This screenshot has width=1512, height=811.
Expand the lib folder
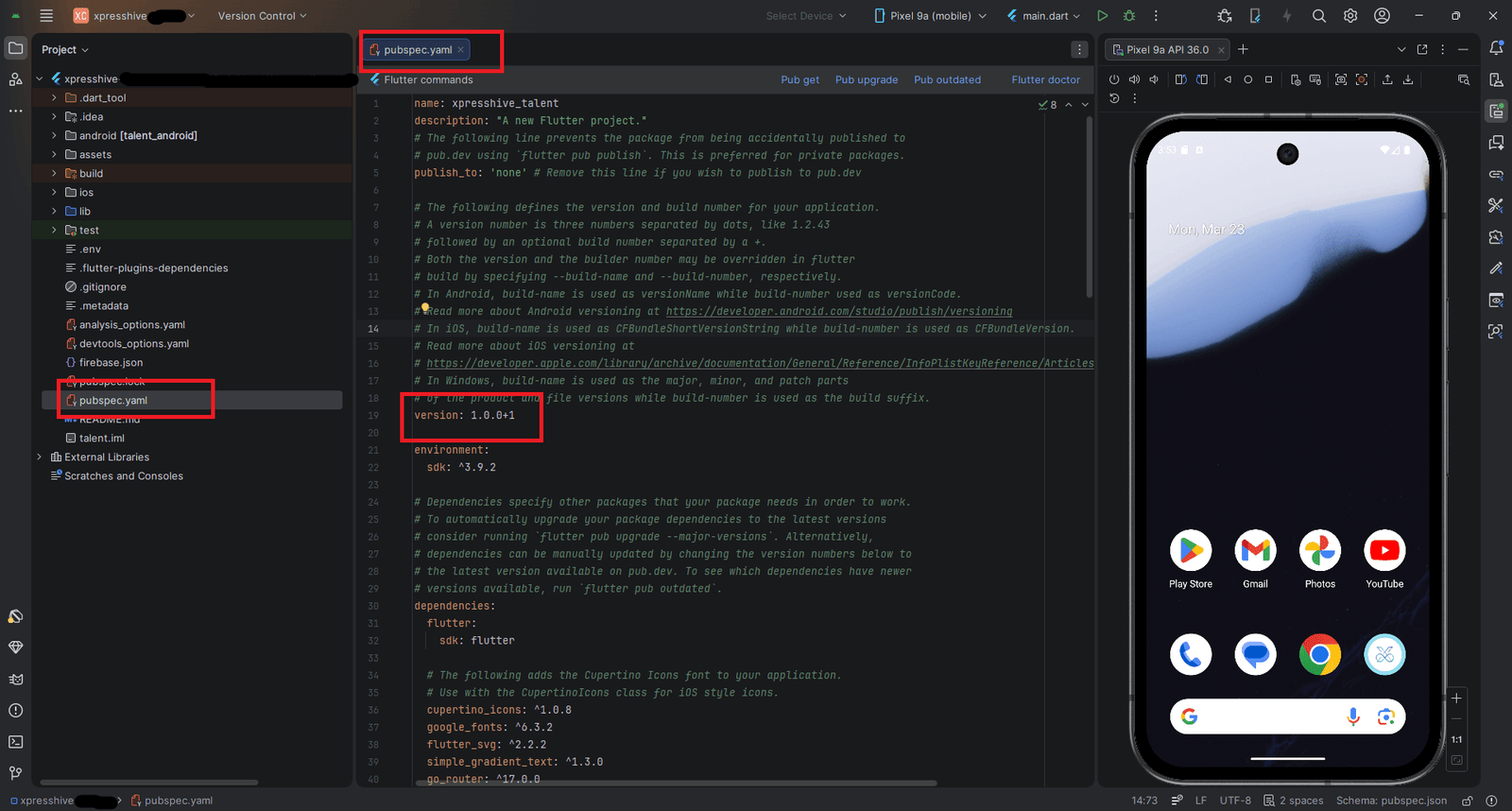tap(54, 211)
